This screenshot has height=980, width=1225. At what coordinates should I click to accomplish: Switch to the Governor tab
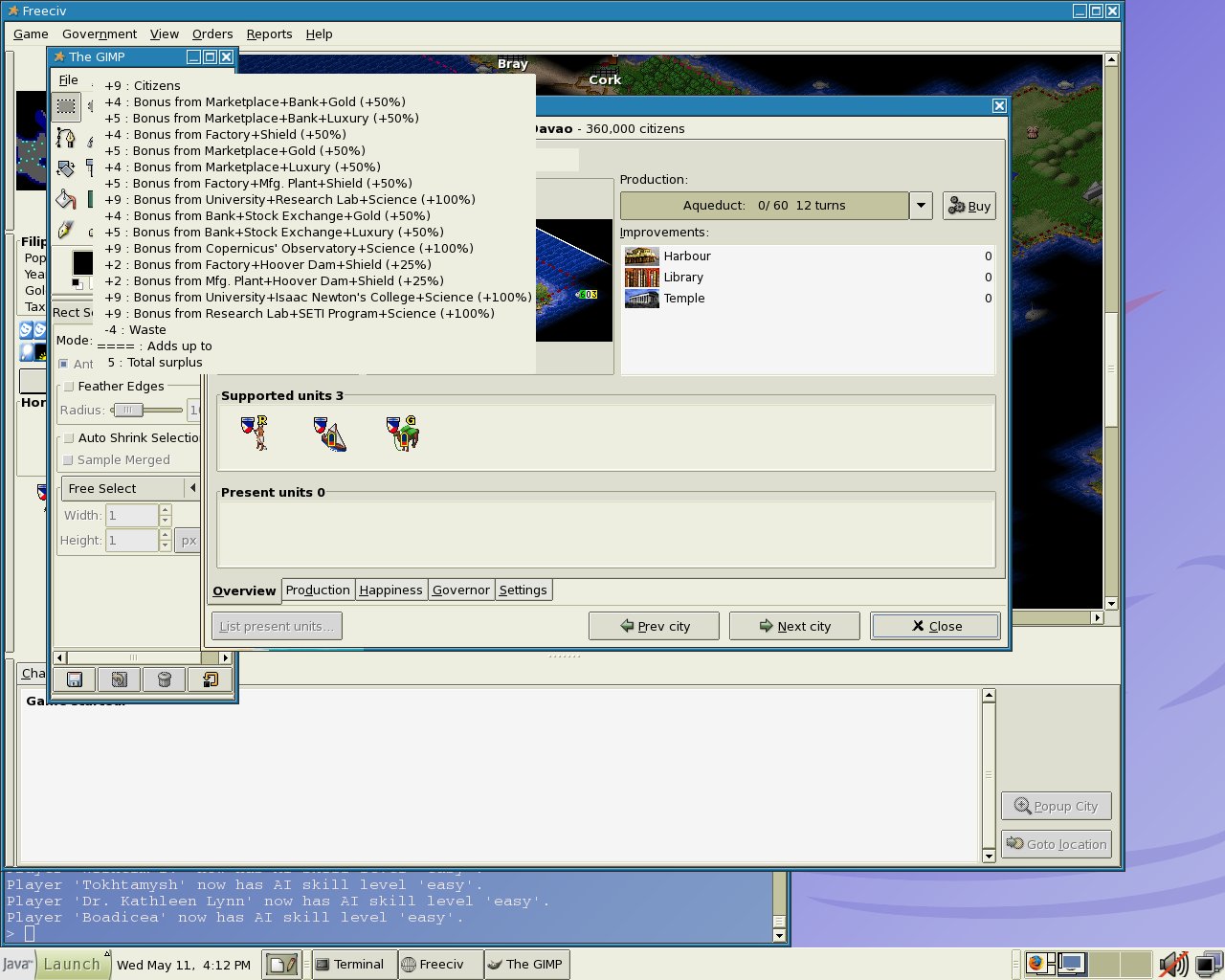tap(460, 590)
